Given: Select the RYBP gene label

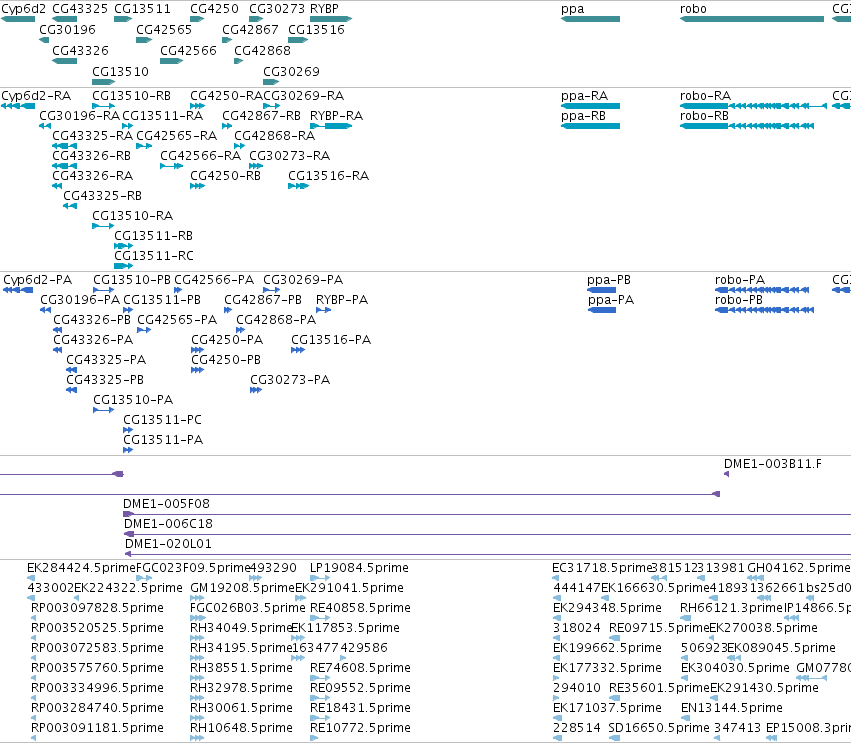Looking at the screenshot, I should tap(324, 9).
